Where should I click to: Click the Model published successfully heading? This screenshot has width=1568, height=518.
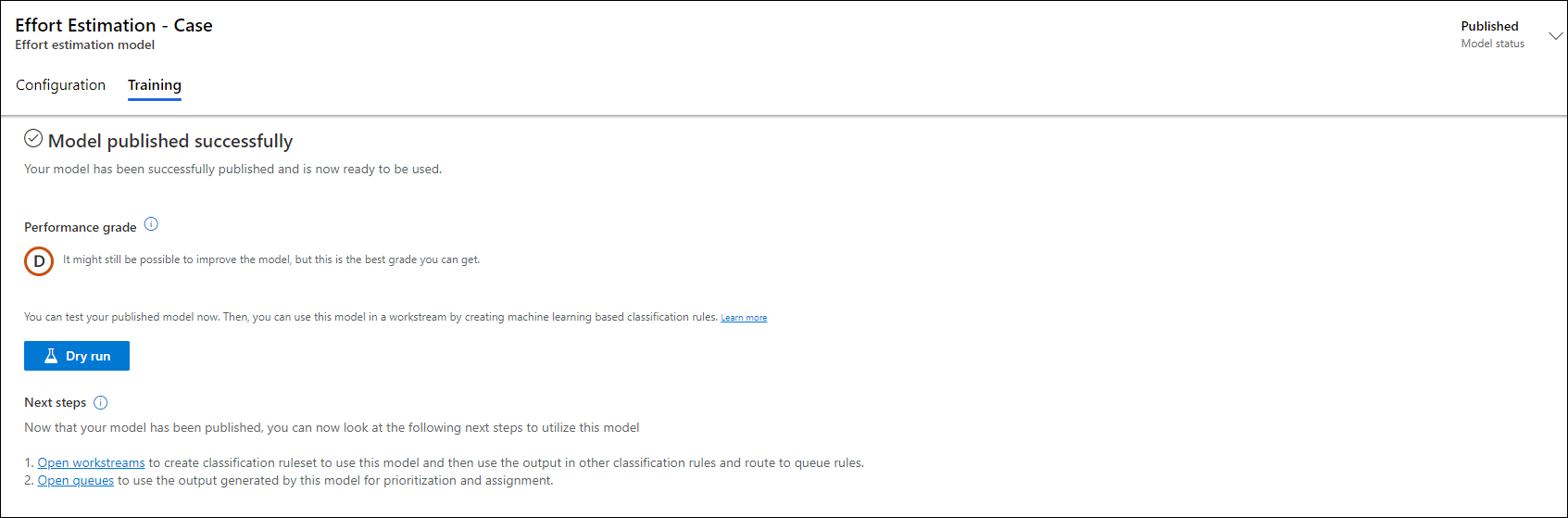pos(170,141)
